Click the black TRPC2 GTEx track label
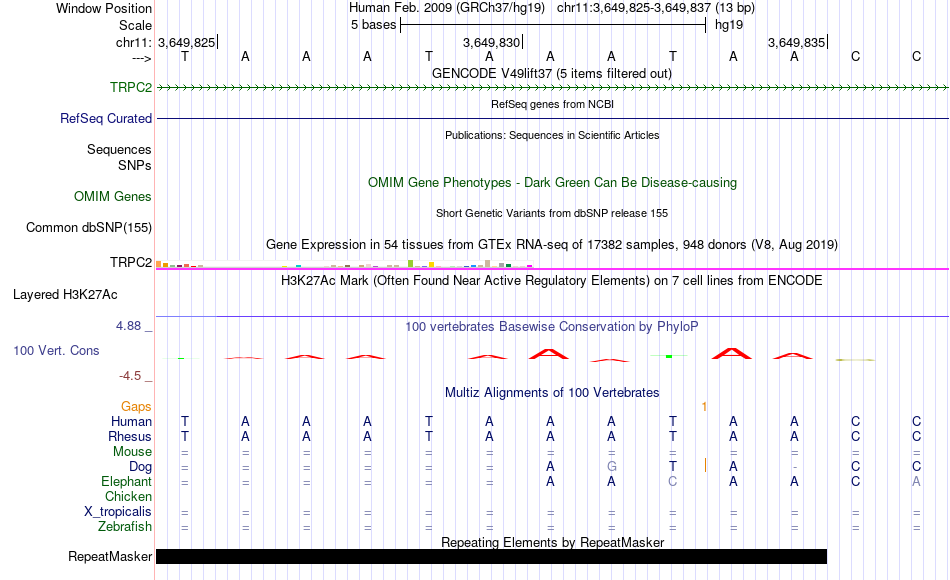This screenshot has width=950, height=580. (x=131, y=262)
